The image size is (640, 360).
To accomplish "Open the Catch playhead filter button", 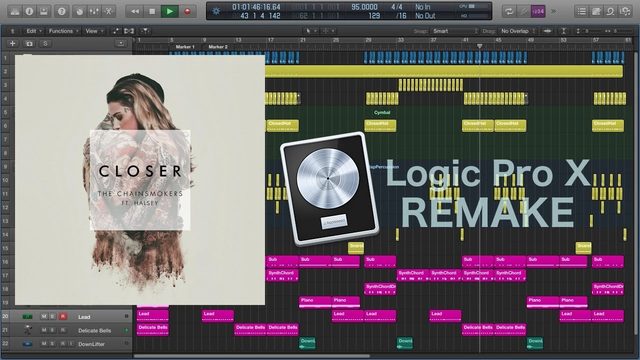I will point(145,31).
